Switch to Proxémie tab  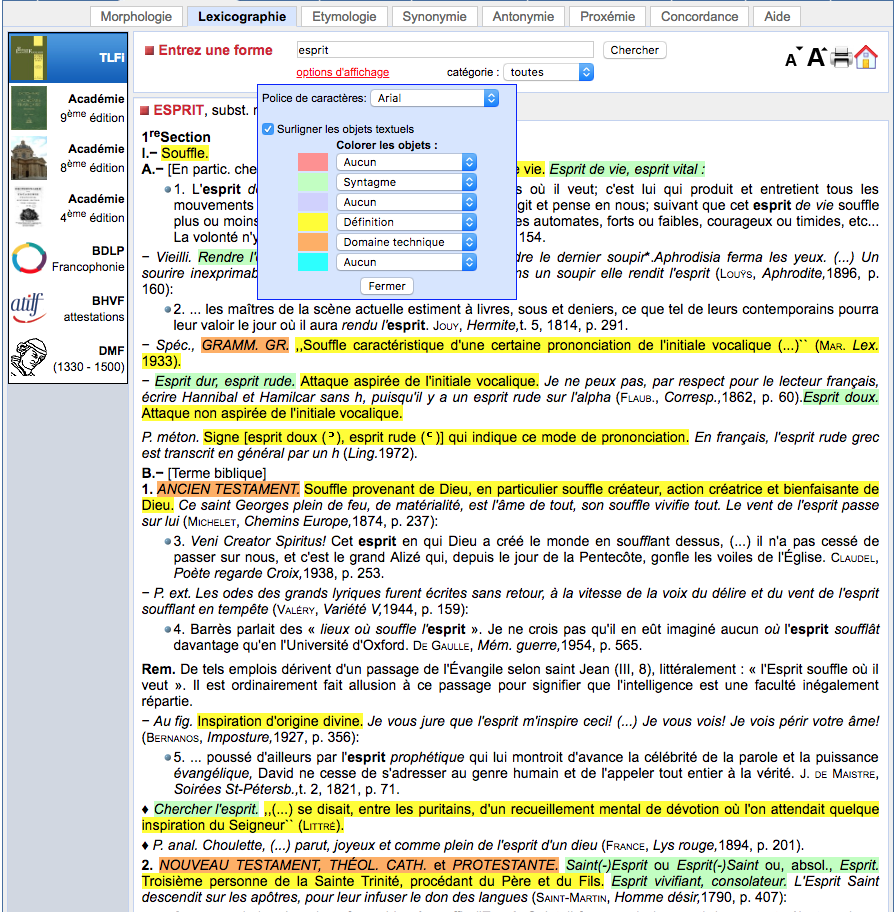607,16
